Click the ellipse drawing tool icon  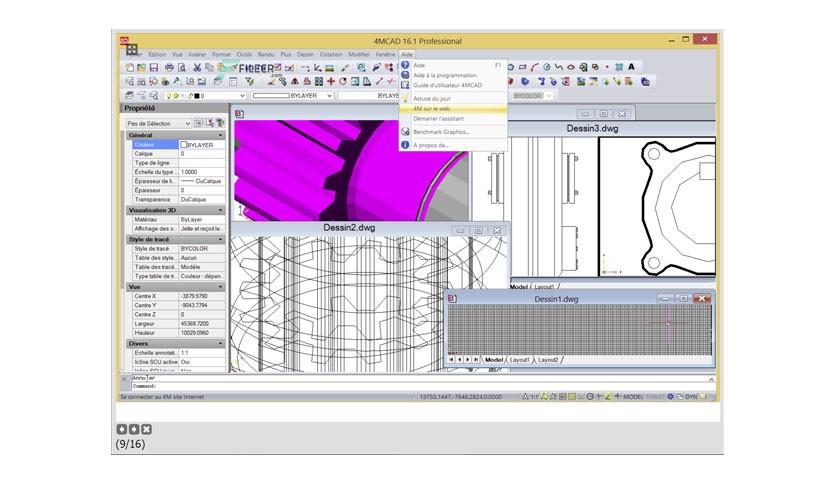pos(570,67)
